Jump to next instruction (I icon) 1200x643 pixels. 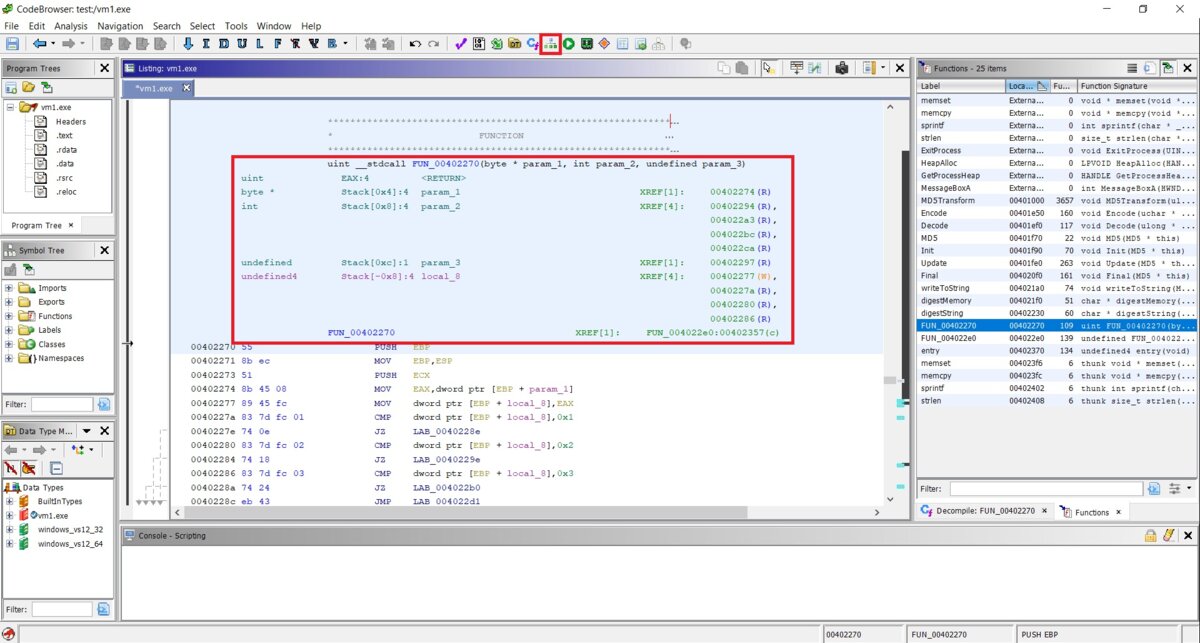coord(207,44)
